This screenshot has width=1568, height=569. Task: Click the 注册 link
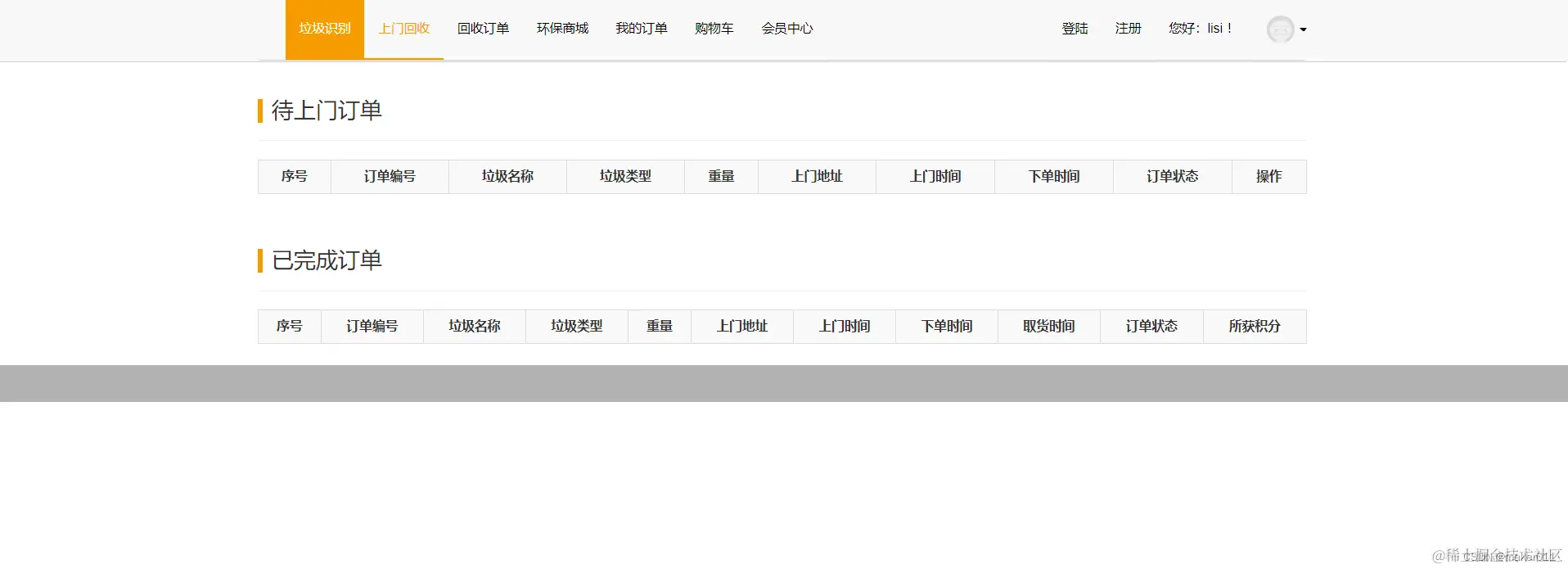click(x=1128, y=29)
